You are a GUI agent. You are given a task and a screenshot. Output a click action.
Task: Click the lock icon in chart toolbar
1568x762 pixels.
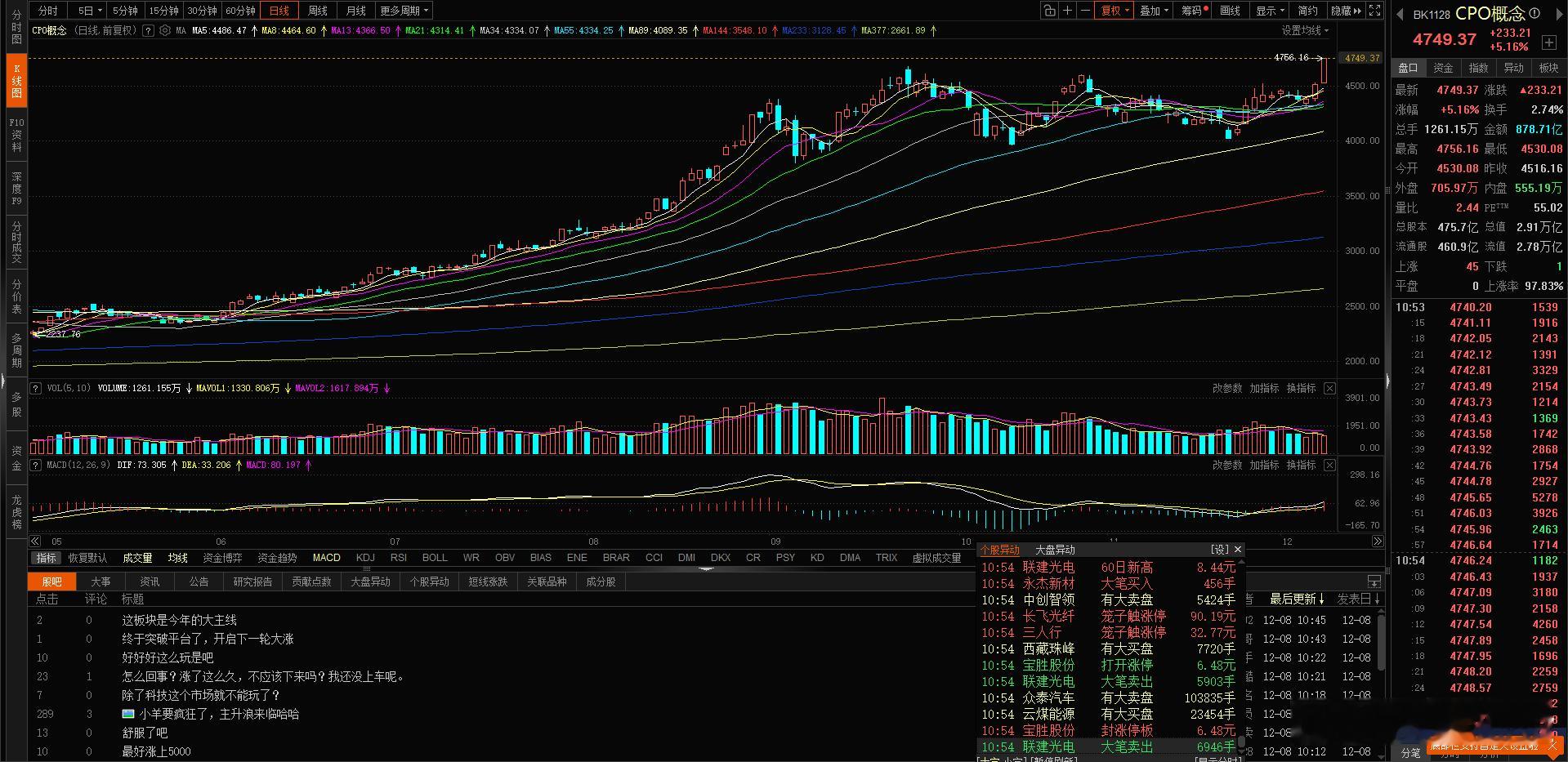(x=1049, y=11)
